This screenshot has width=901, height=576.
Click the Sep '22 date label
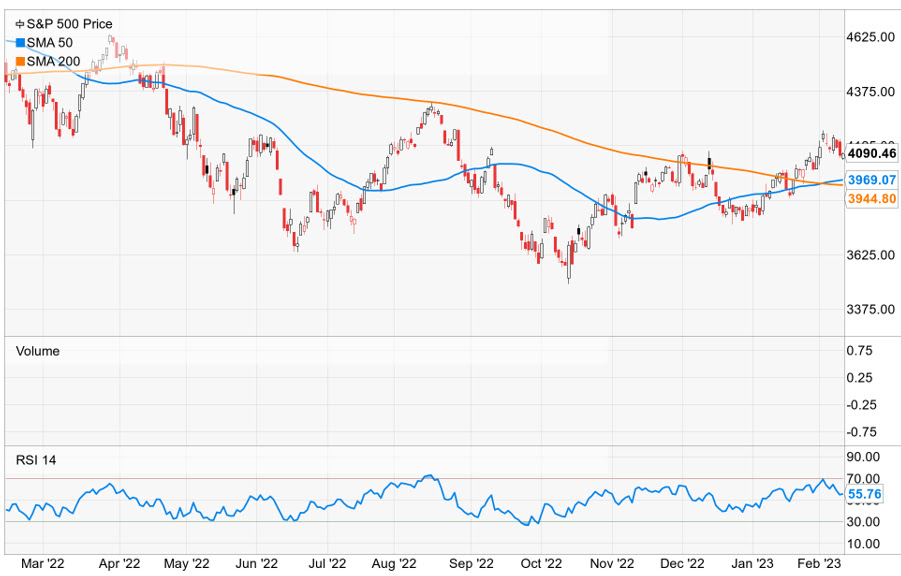[471, 564]
